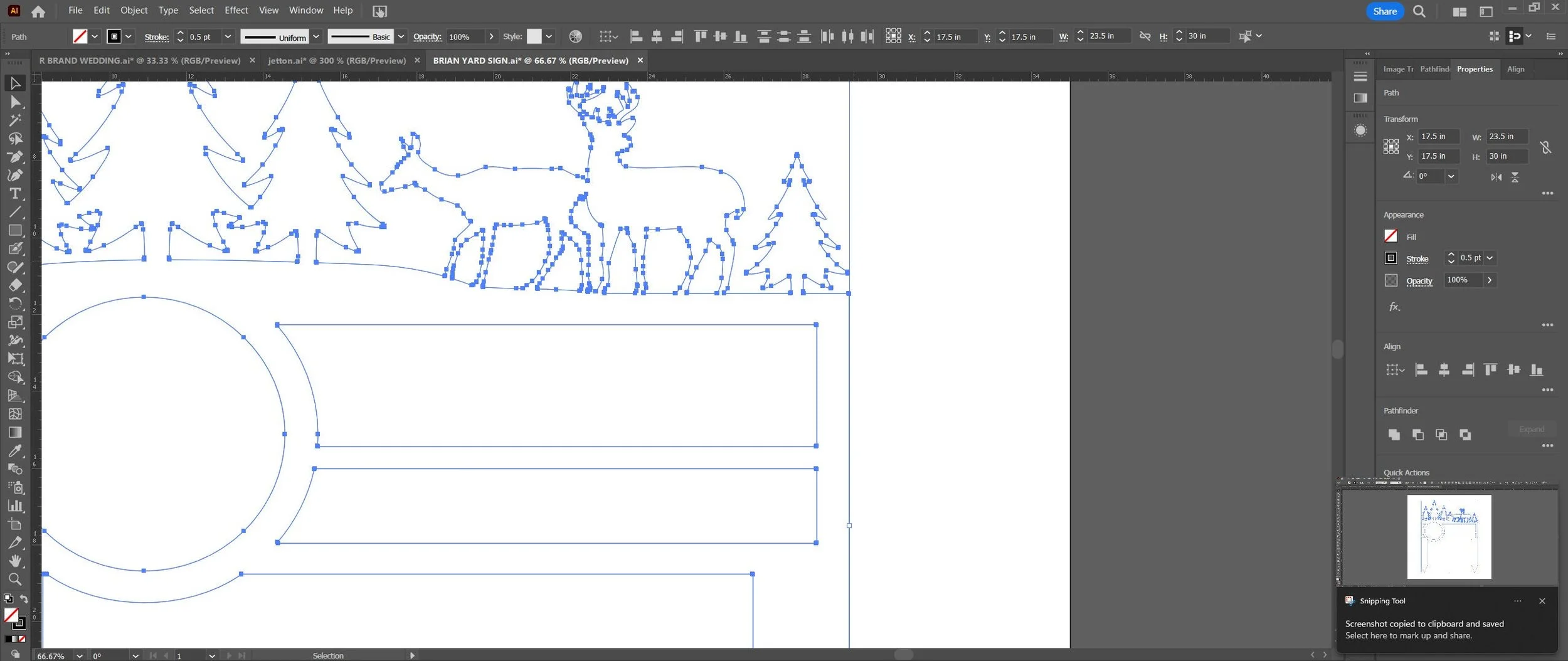Click Recolor Artwork wheel icon
This screenshot has width=1568, height=661.
(x=575, y=36)
